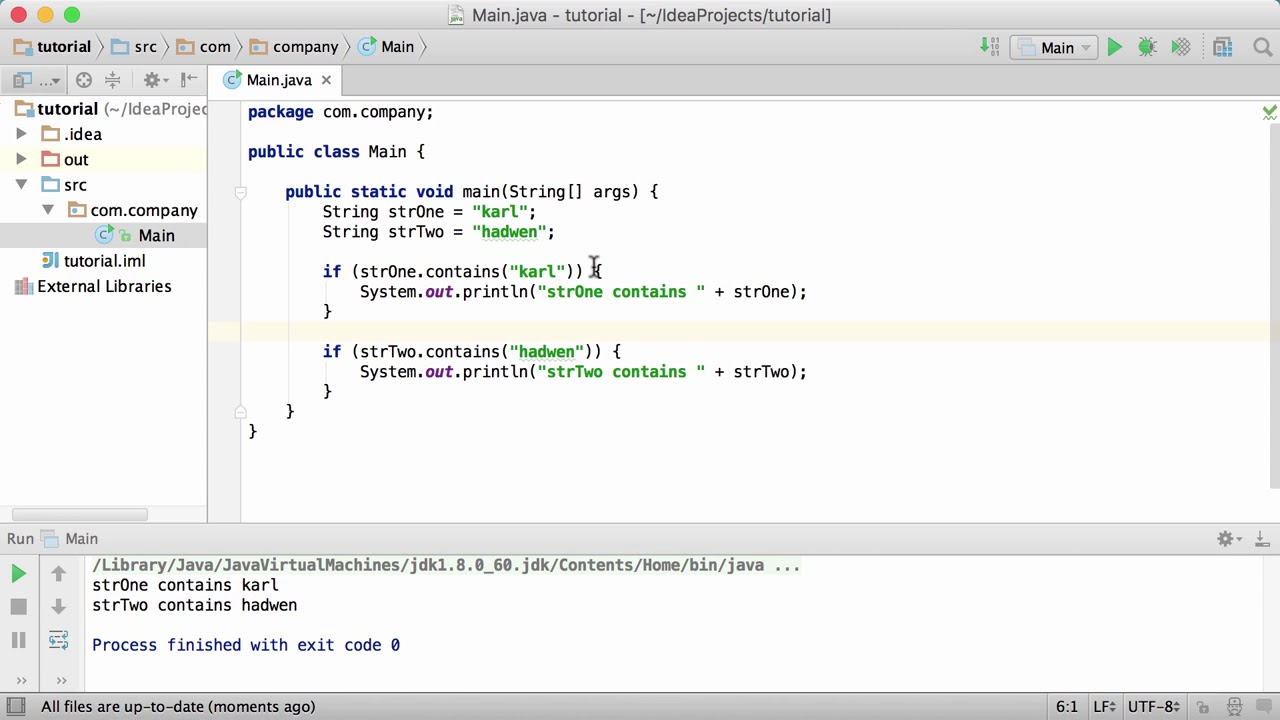Image resolution: width=1280 pixels, height=720 pixels.
Task: Toggle soft wraps in Run console
Action: tap(58, 640)
